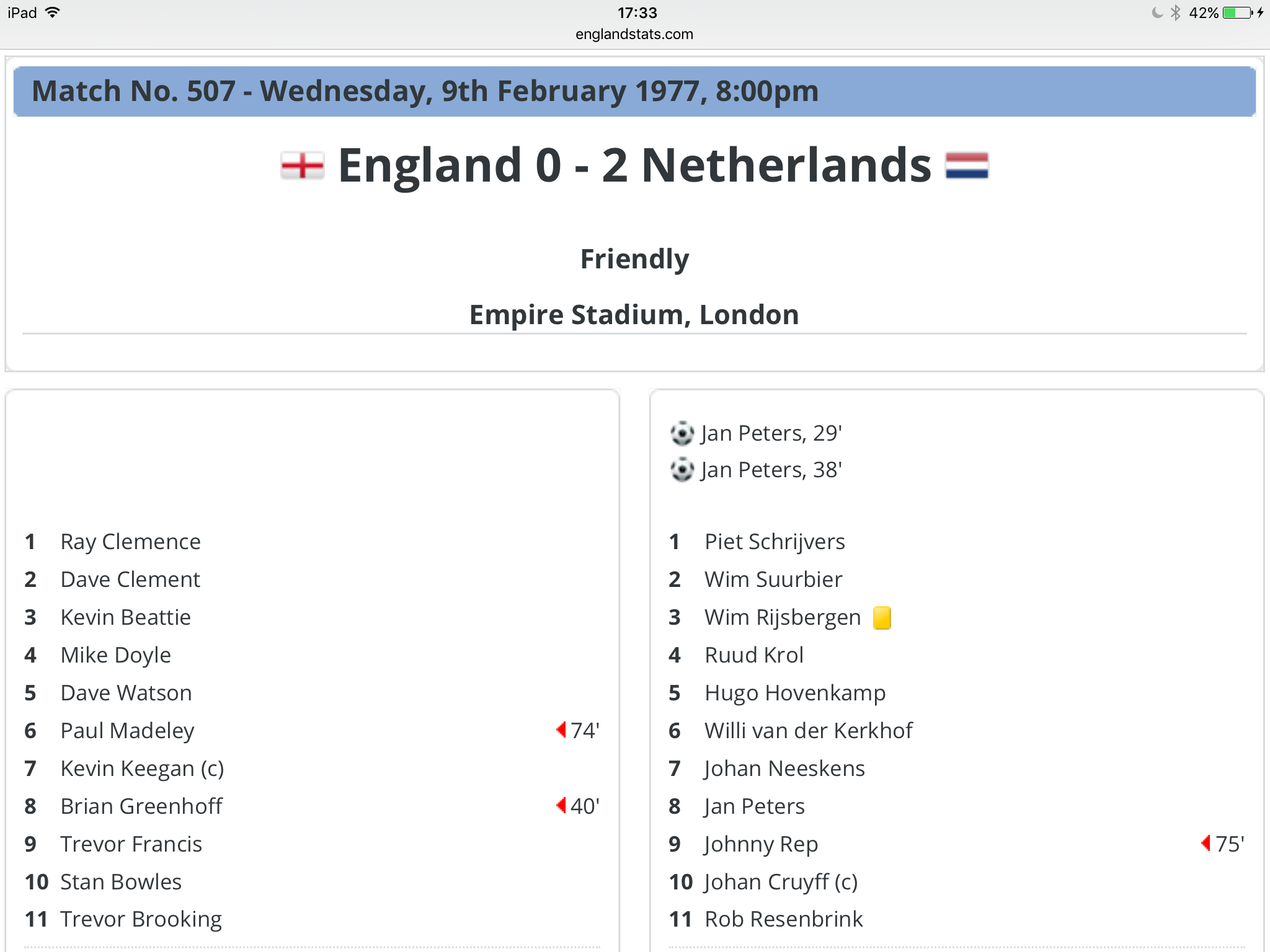Click the Empire Stadium, London venue text
Viewport: 1270px width, 952px height.
click(634, 315)
